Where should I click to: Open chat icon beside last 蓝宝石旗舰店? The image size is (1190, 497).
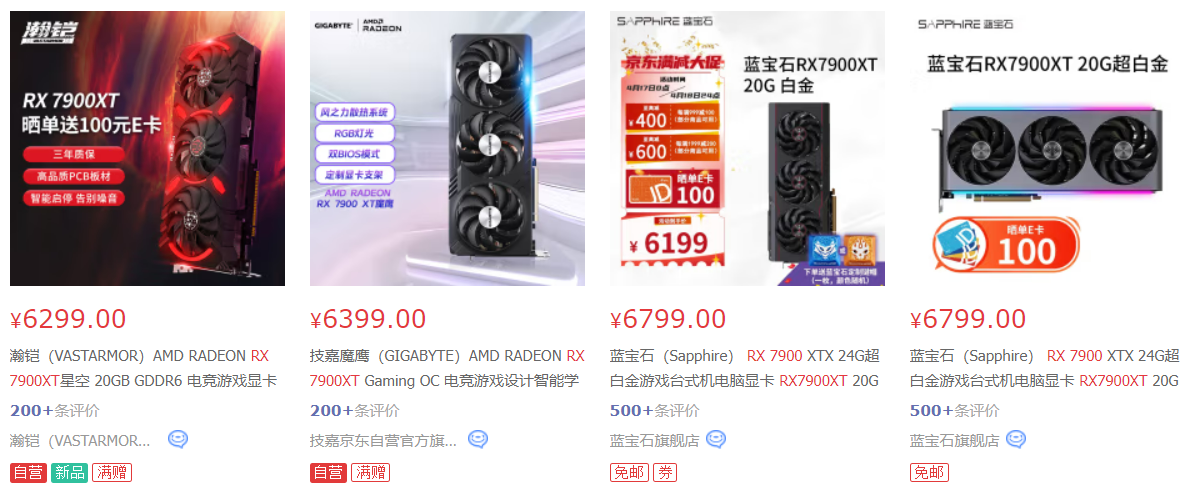1015,439
